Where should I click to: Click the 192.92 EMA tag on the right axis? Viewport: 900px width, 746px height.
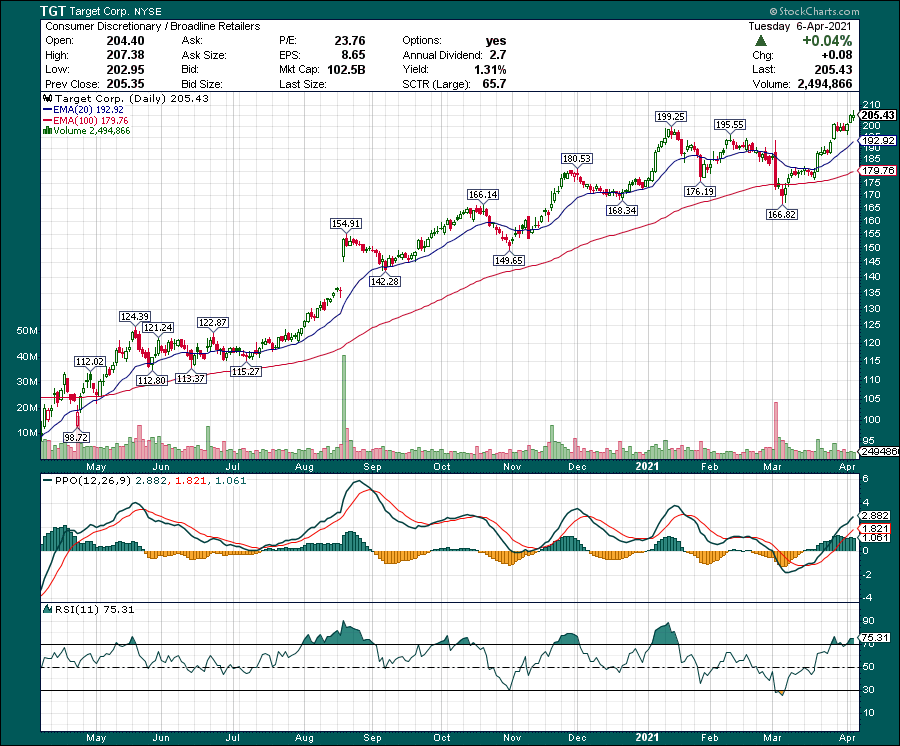[878, 141]
